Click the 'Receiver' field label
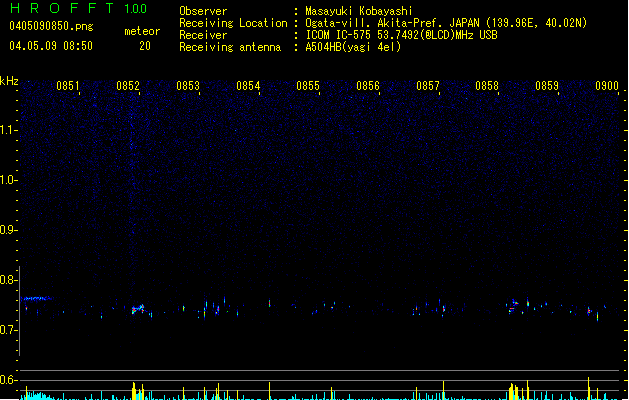The width and height of the screenshot is (629, 400). coord(203,35)
